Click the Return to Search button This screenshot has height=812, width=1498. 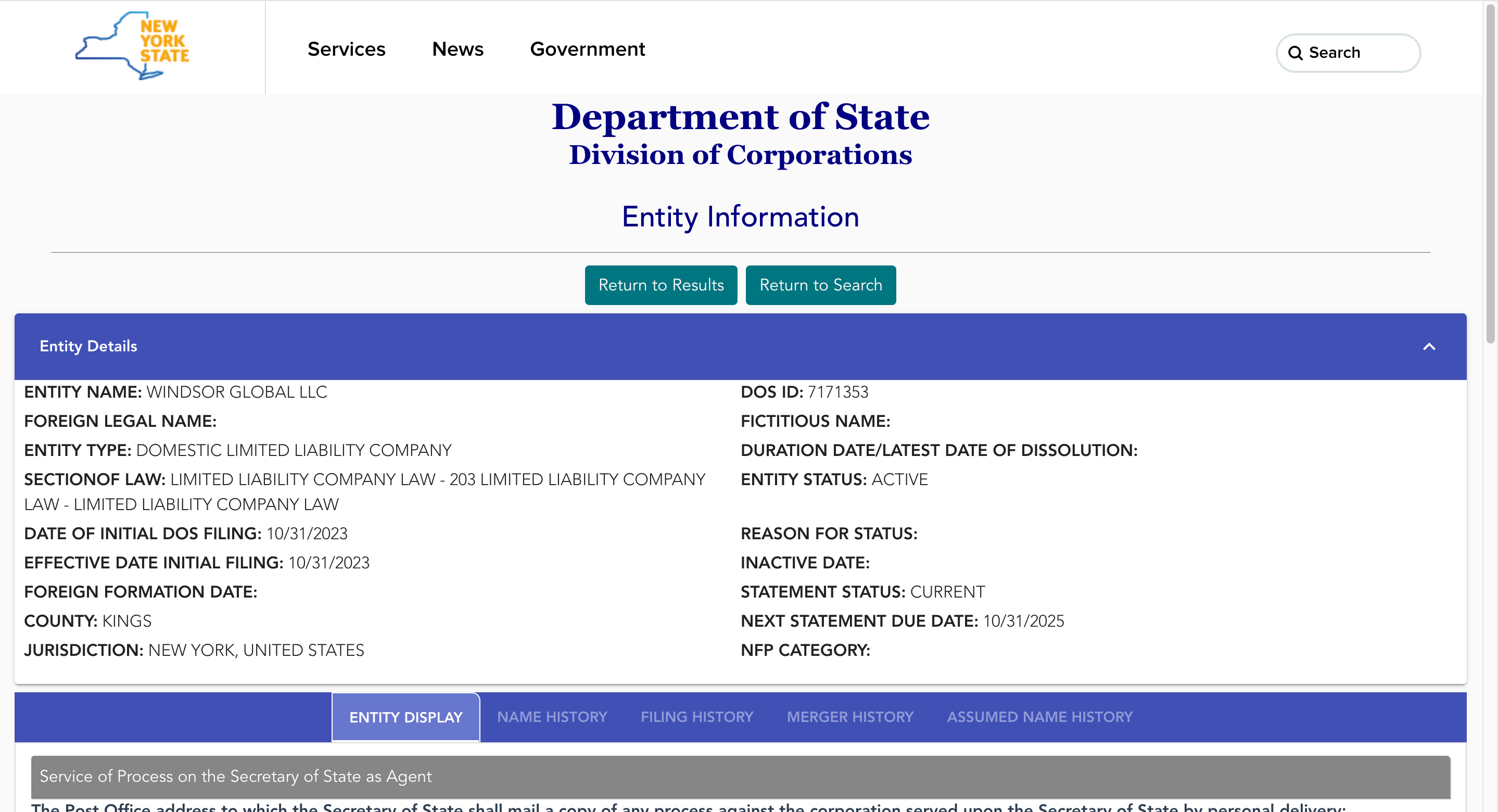click(x=820, y=285)
